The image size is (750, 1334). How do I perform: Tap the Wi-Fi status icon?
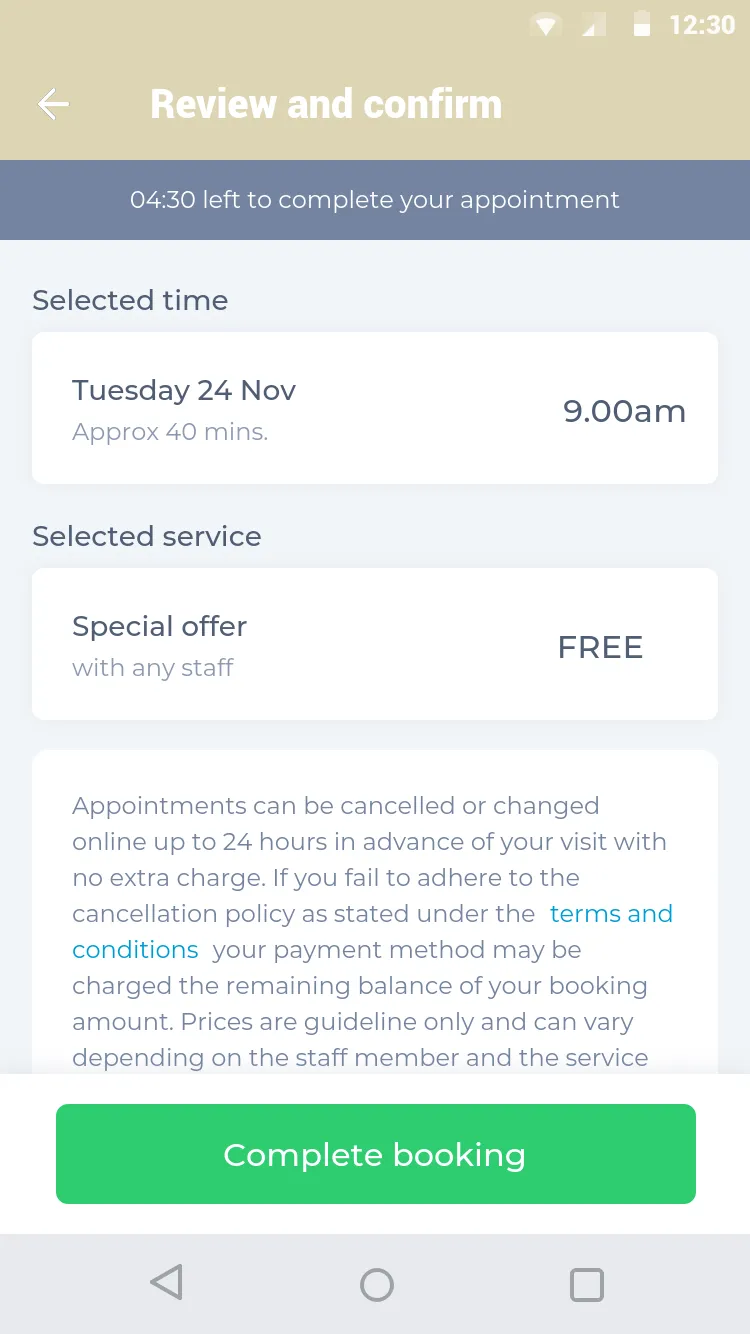click(x=545, y=26)
